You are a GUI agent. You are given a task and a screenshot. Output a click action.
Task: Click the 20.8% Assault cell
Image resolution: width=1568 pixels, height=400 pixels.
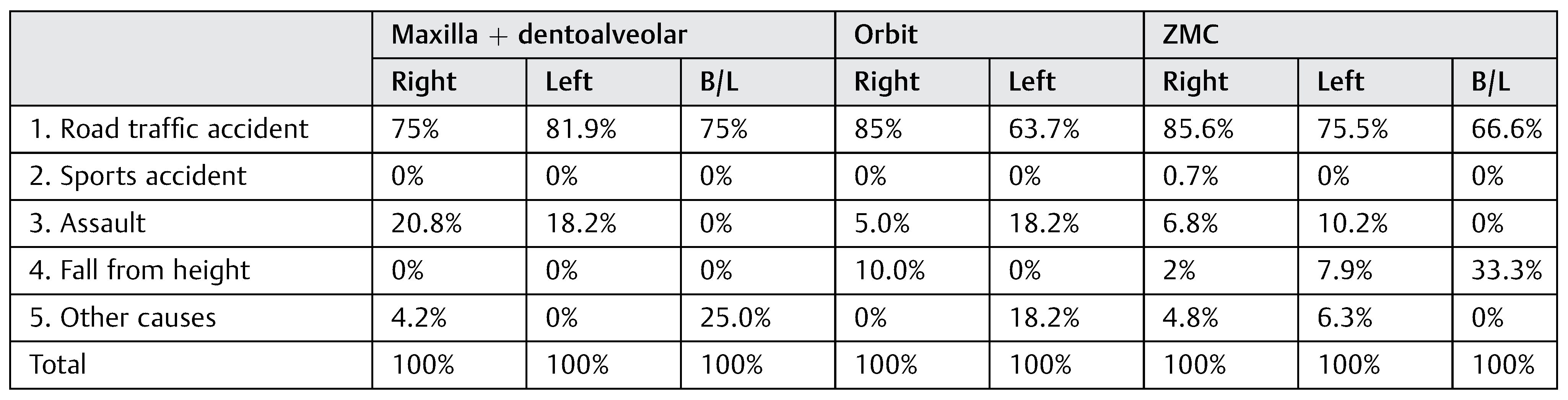point(426,223)
